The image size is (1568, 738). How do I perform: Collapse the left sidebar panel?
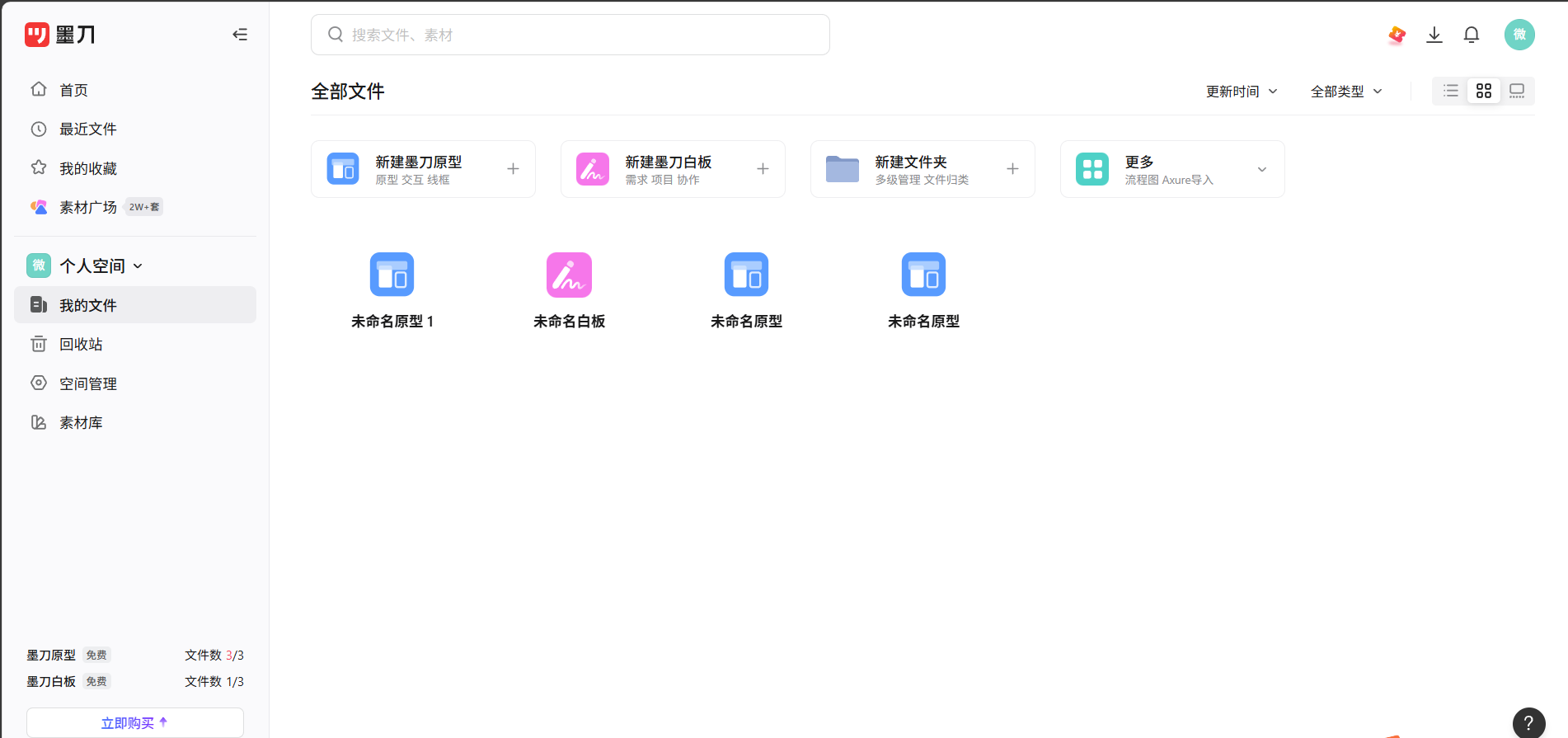coord(240,35)
